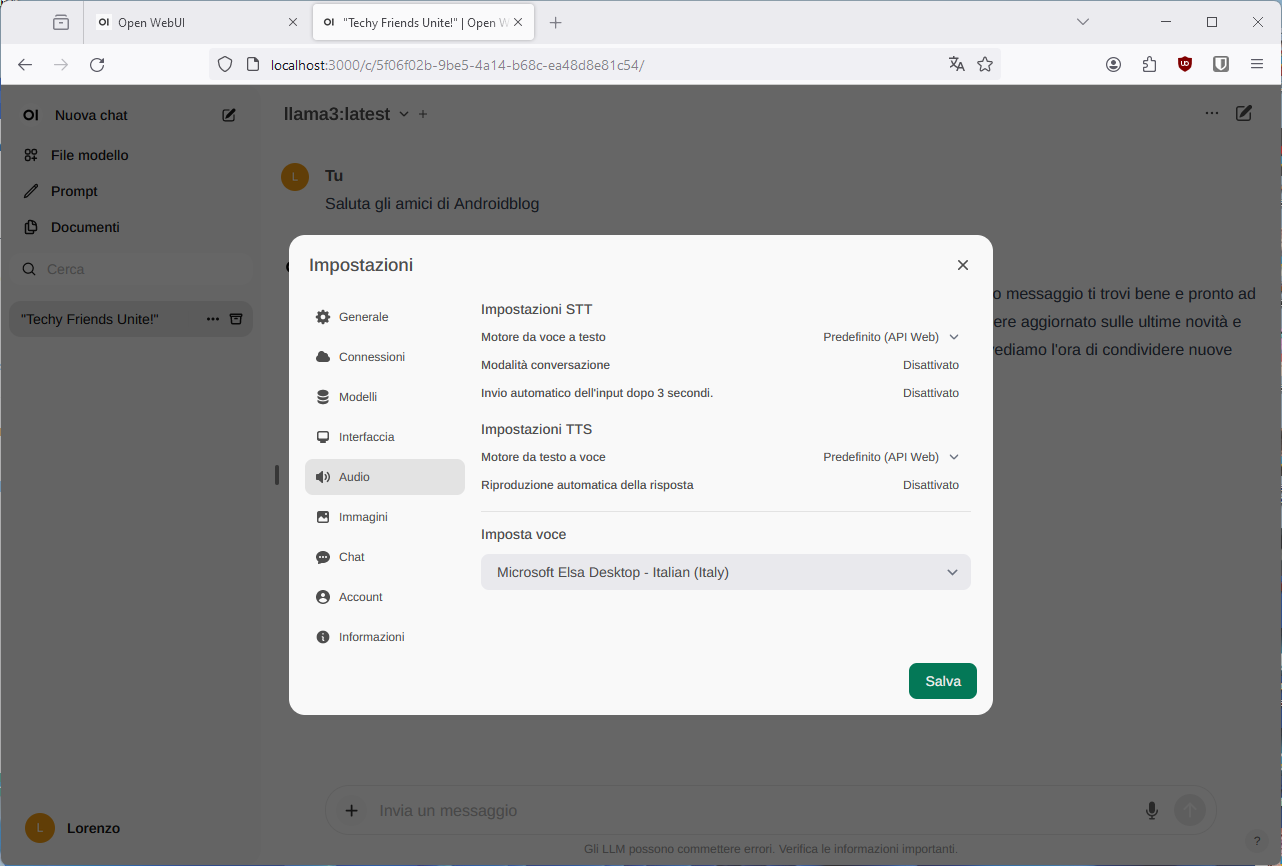The image size is (1282, 866).
Task: Open the Connessioni settings section
Action: click(371, 357)
